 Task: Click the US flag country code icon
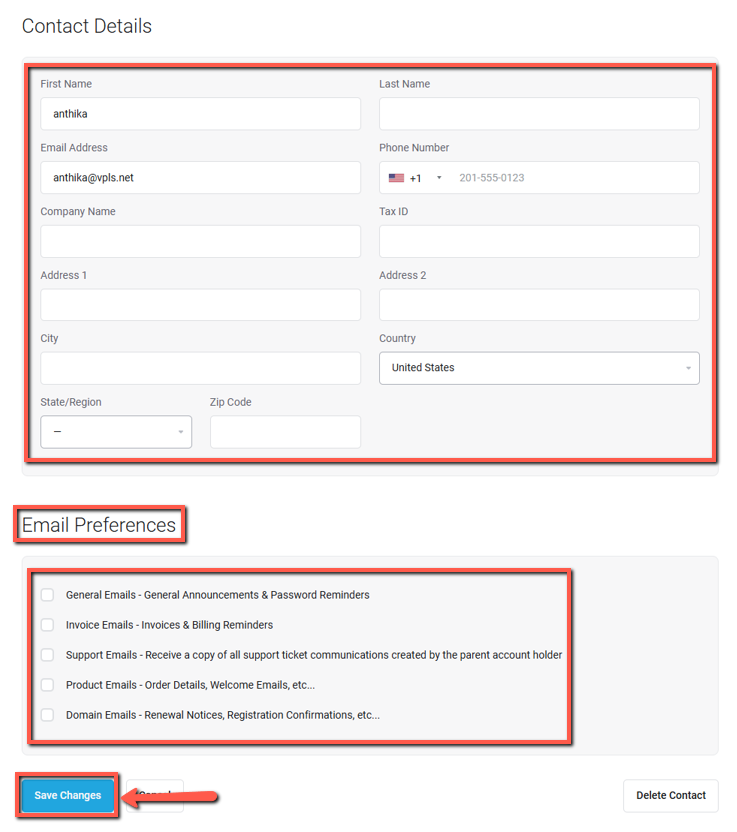point(396,178)
